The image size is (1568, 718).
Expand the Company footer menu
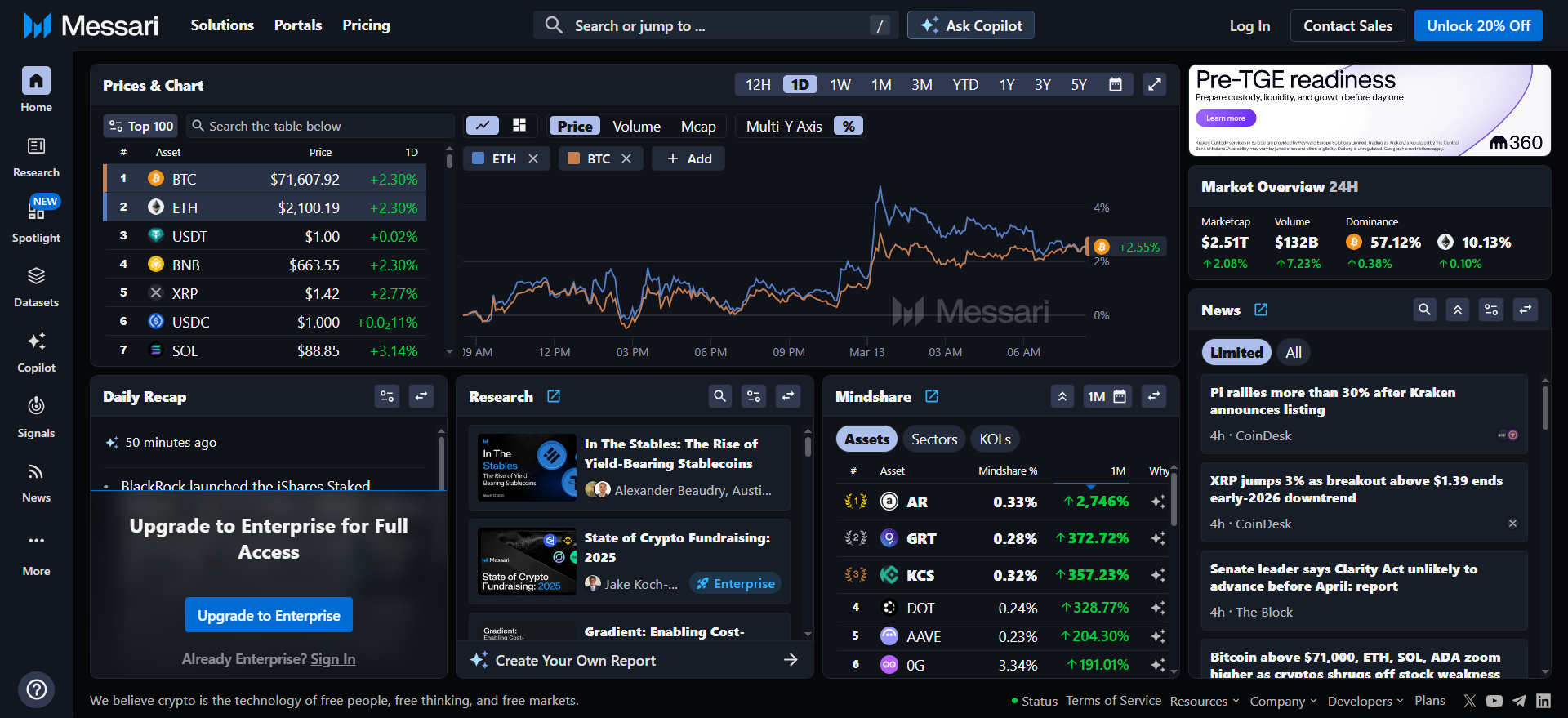tap(1283, 701)
